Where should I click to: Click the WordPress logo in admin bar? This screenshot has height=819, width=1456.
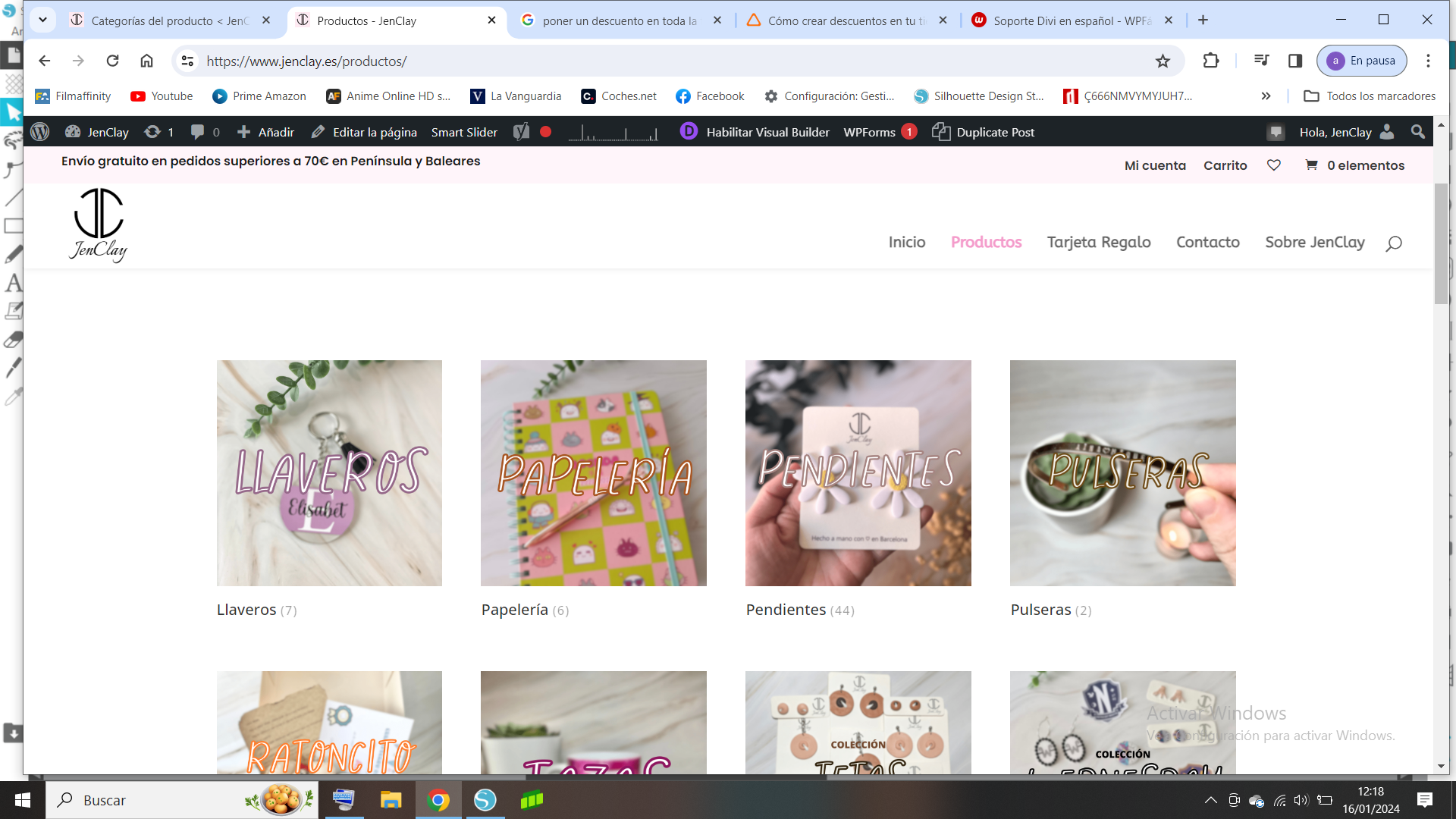(39, 132)
